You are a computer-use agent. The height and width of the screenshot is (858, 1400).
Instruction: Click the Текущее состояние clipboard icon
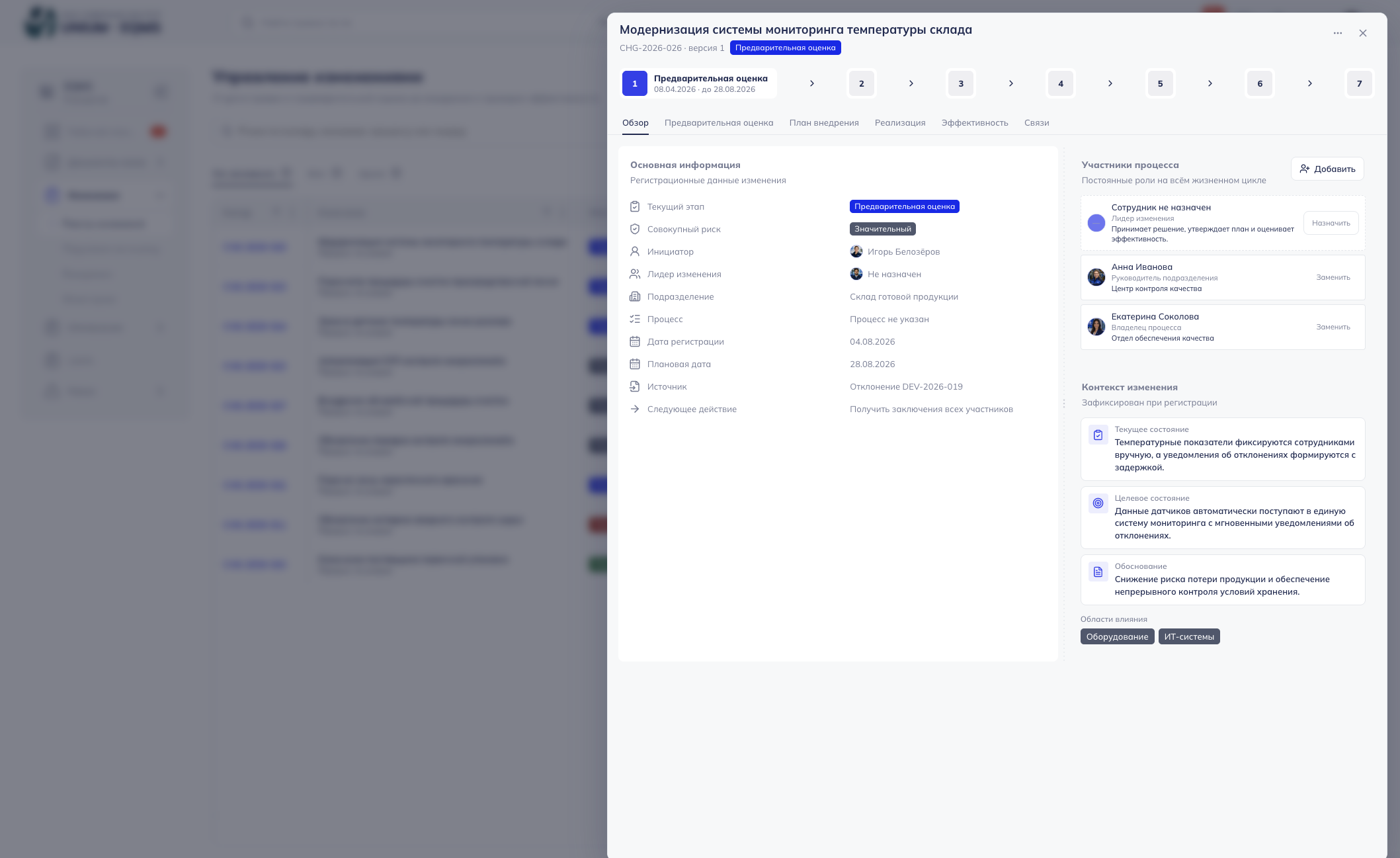click(x=1098, y=435)
